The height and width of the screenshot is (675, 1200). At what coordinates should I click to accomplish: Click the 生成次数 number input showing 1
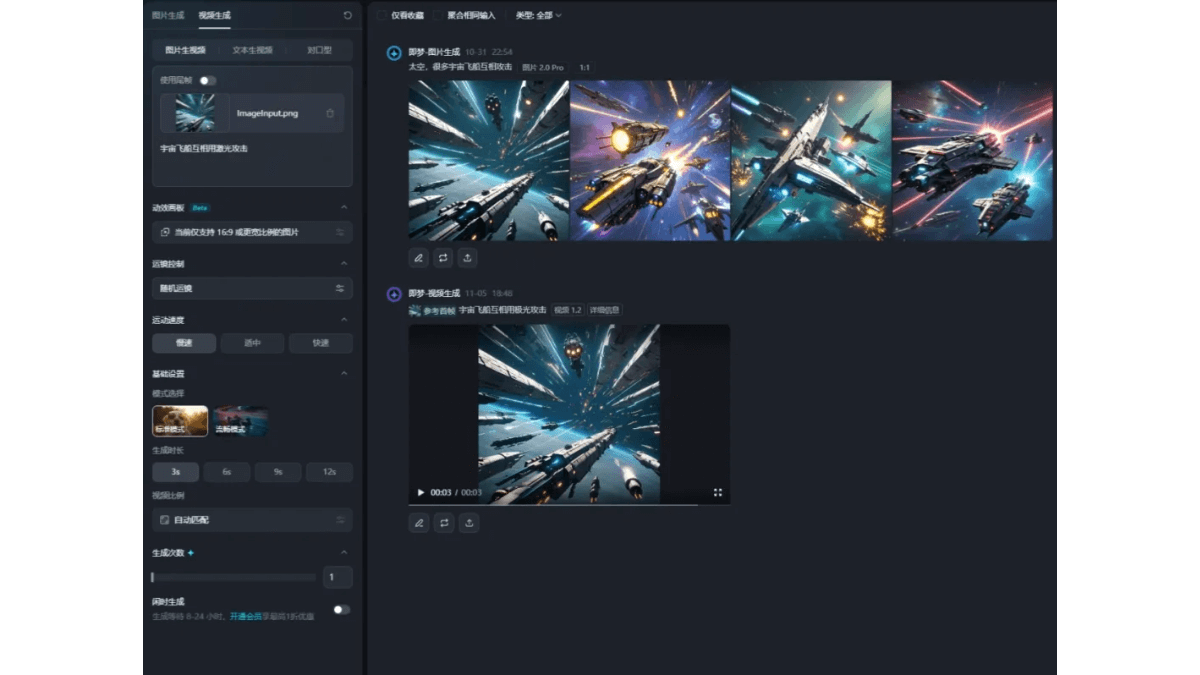(x=338, y=577)
